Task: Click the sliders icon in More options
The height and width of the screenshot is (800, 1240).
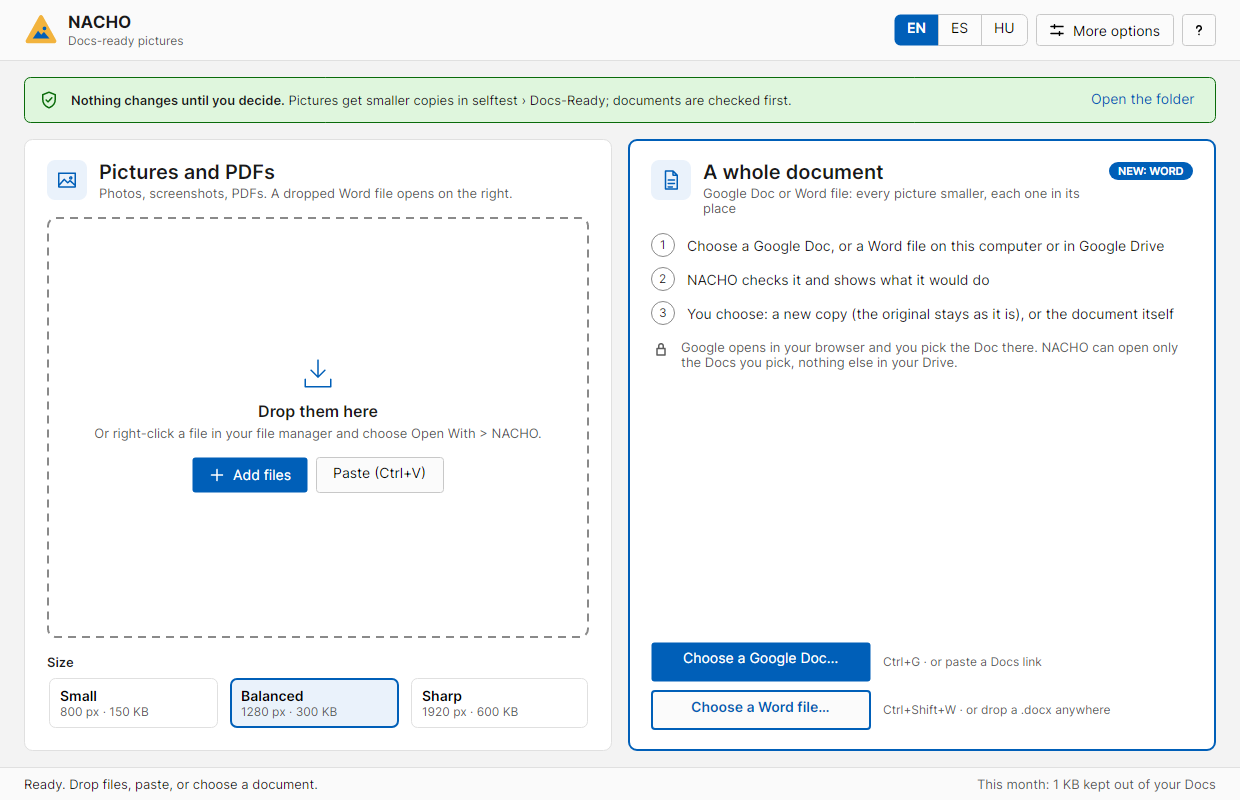Action: (1057, 30)
